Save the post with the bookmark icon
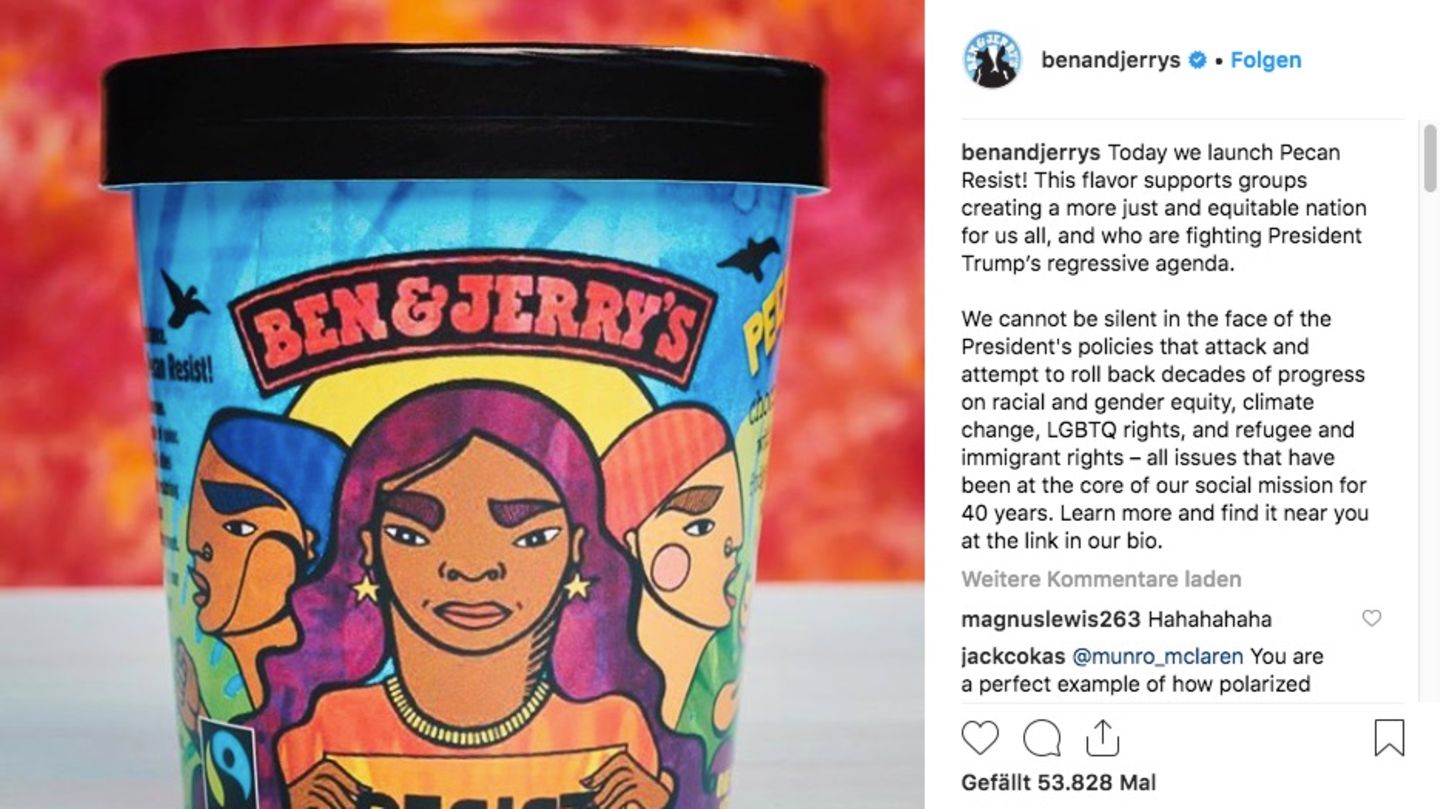Viewport: 1440px width, 809px height. (x=1389, y=738)
